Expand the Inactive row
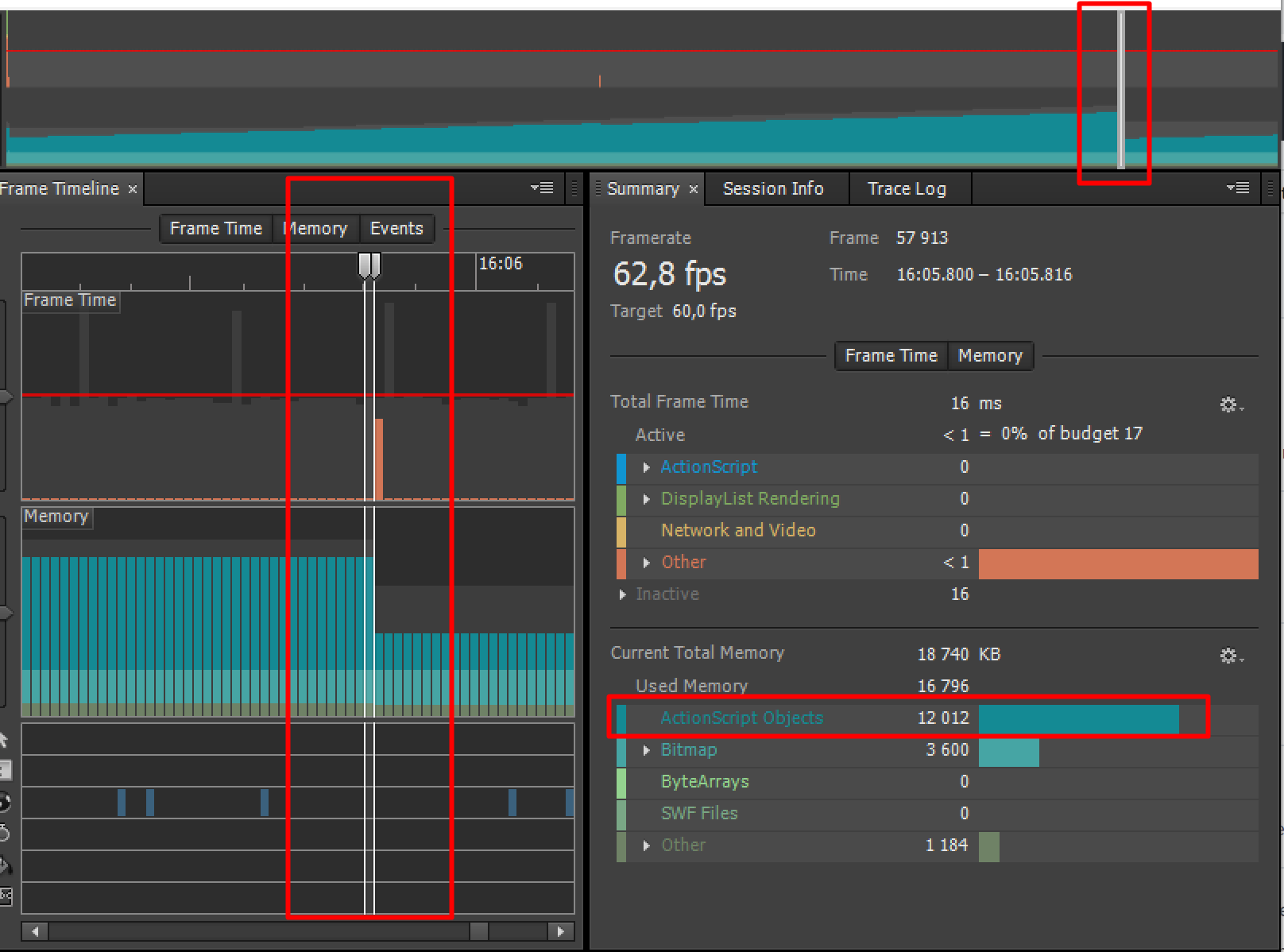The width and height of the screenshot is (1284, 952). [622, 594]
